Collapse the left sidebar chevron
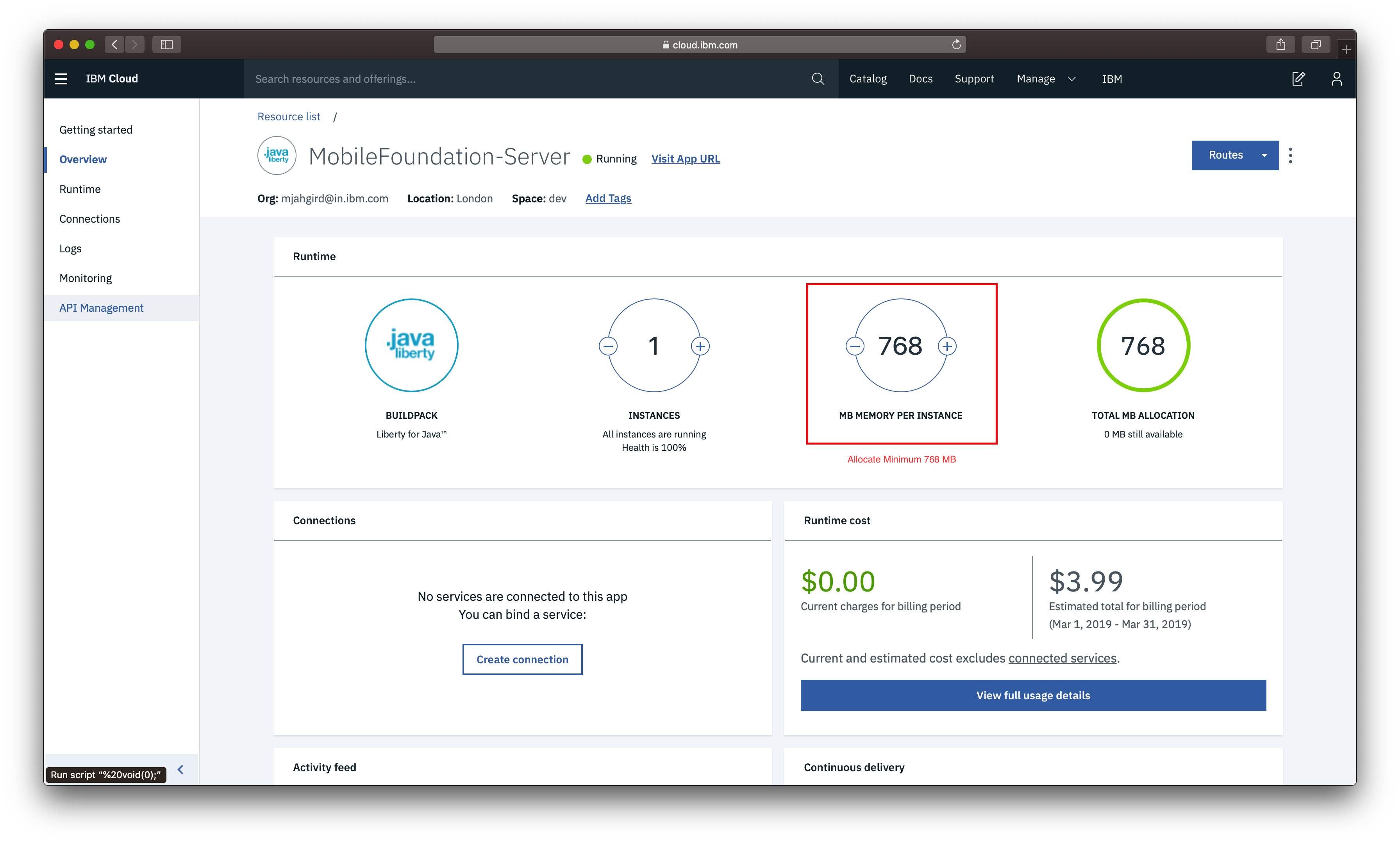Image resolution: width=1400 pixels, height=843 pixels. (180, 769)
